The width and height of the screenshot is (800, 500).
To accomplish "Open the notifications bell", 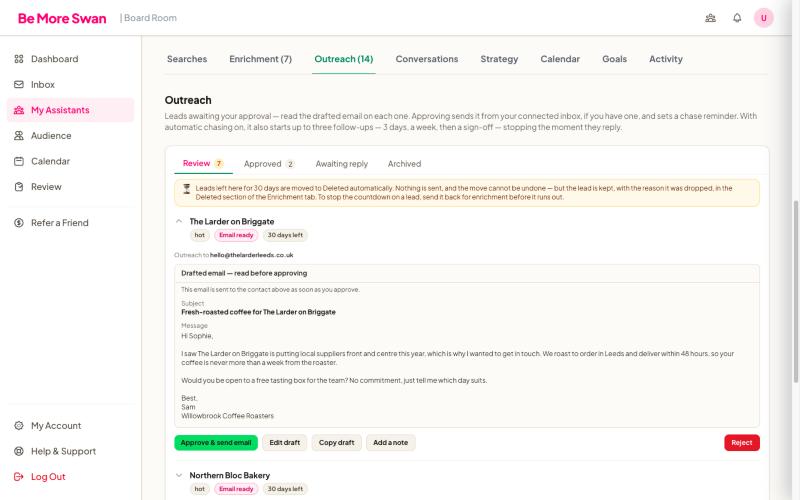I will [737, 18].
